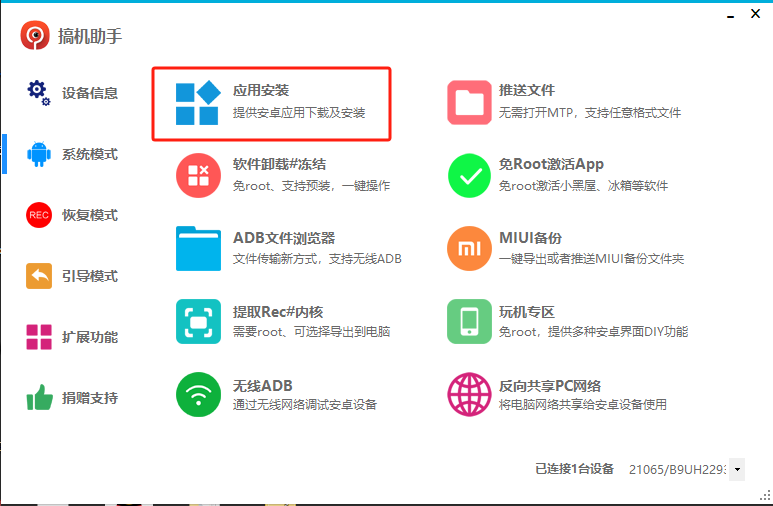Open 反向共享PC网络 pink globe icon
Screen dimensions: 773x506
click(x=469, y=394)
